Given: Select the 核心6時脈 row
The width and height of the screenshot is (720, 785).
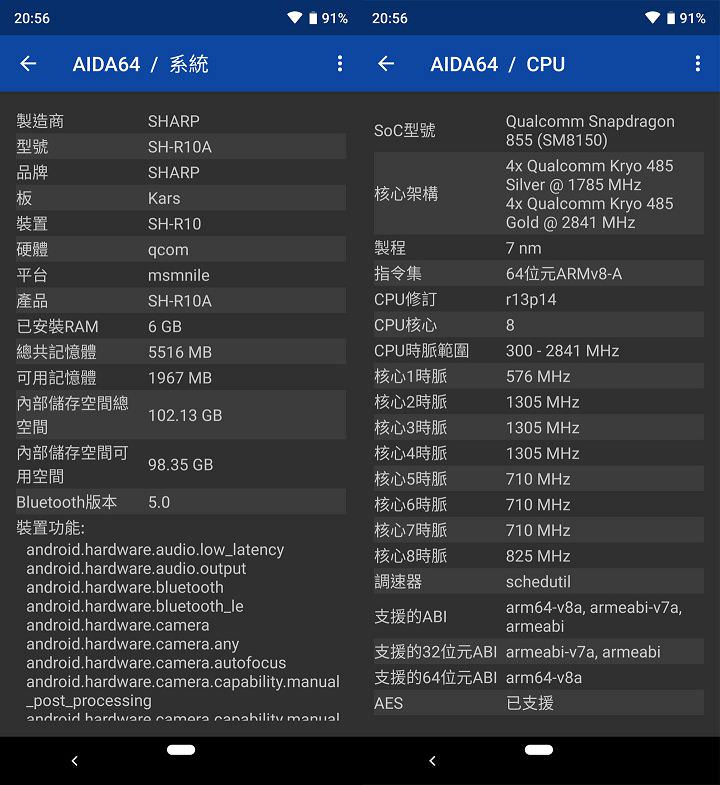Looking at the screenshot, I should pos(539,505).
